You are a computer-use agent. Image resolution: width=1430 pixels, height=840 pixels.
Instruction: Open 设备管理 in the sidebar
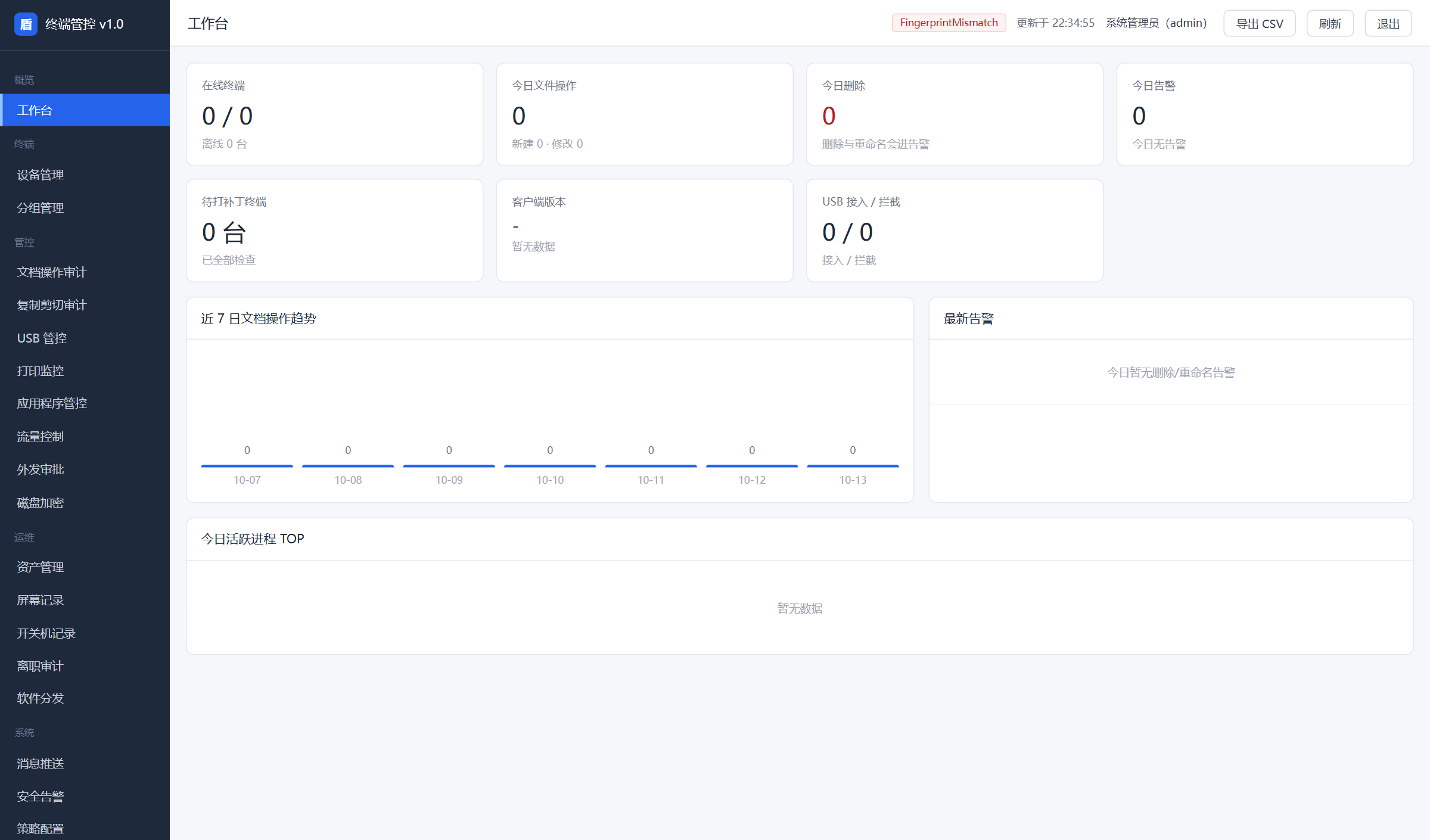[x=85, y=175]
